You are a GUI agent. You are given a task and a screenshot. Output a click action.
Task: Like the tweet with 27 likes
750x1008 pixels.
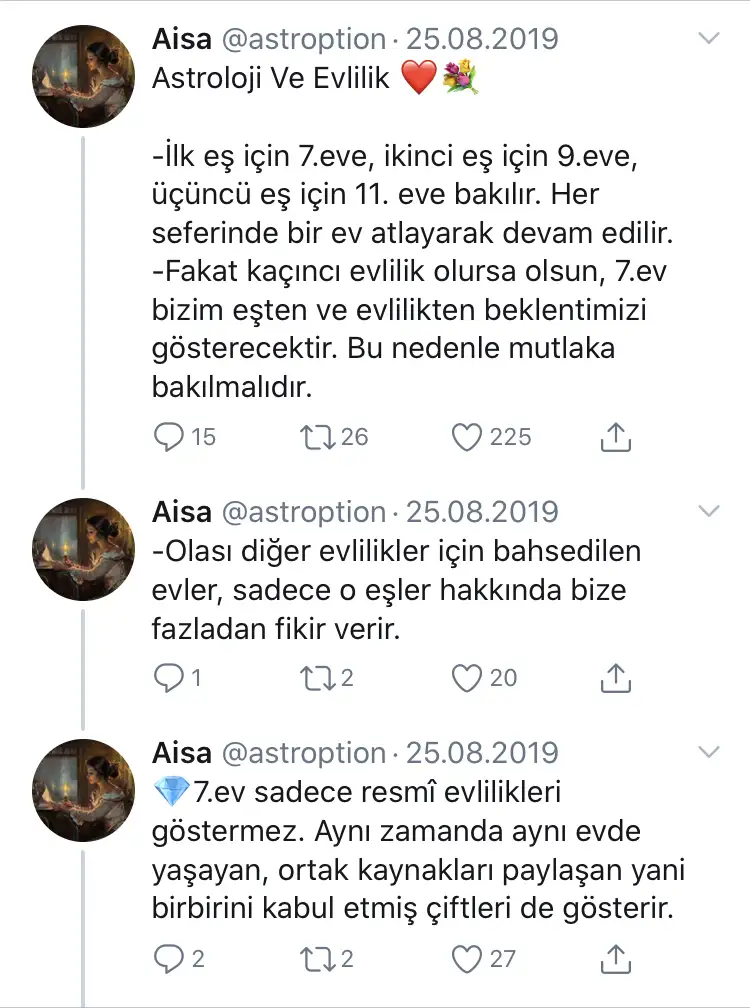[467, 959]
